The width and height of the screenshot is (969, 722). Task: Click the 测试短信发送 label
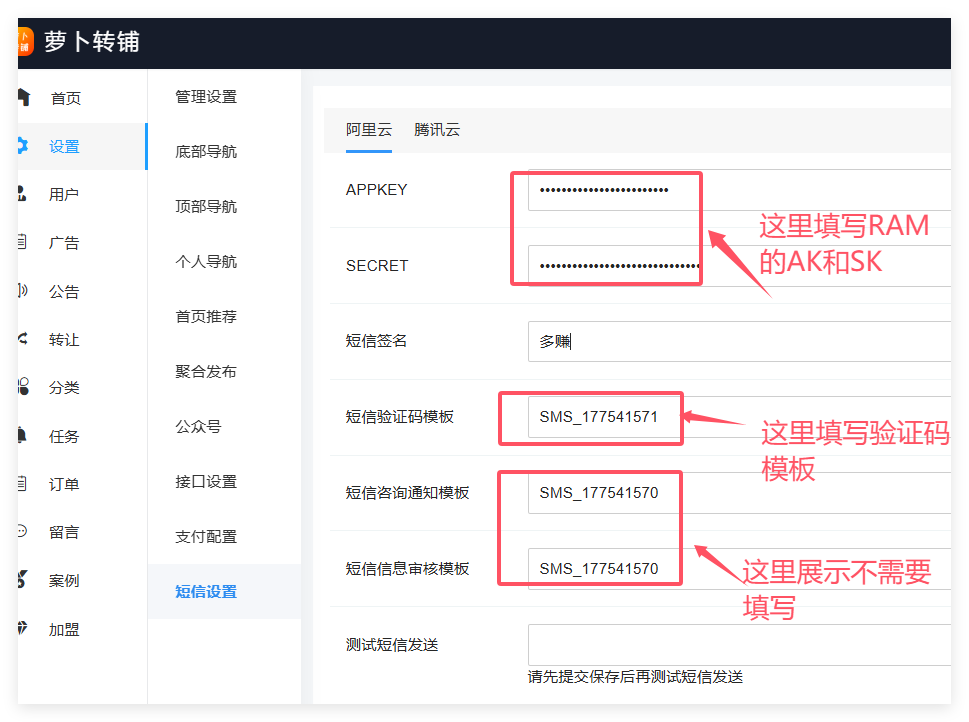tap(392, 645)
